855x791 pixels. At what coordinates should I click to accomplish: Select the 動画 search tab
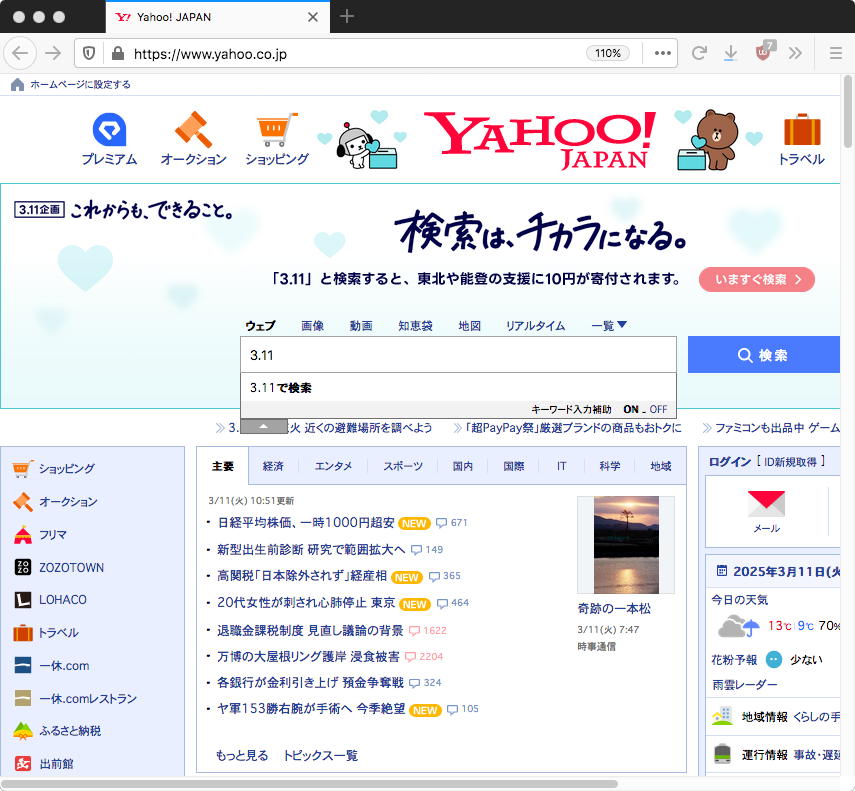[361, 325]
